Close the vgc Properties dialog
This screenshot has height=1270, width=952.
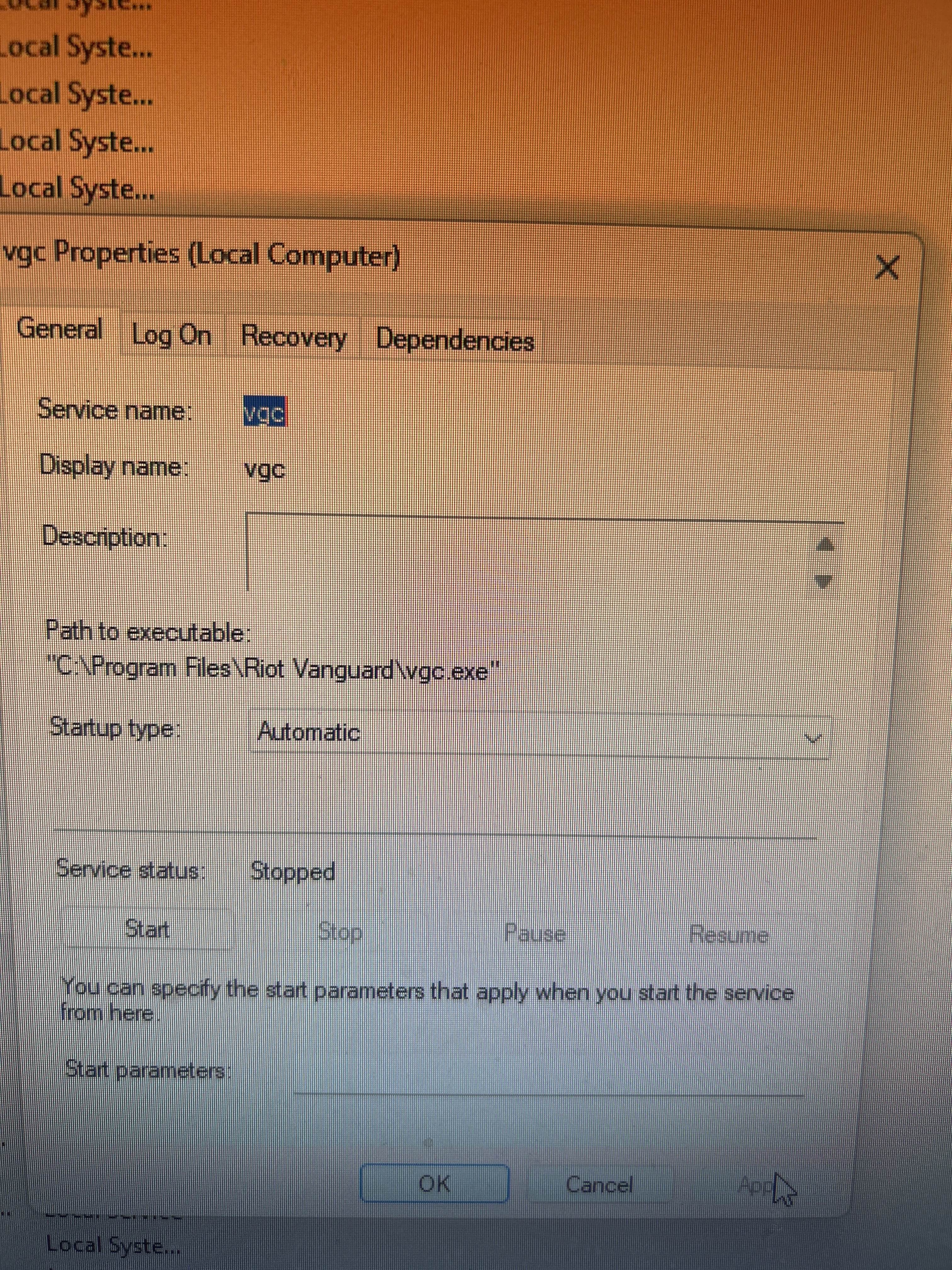click(887, 267)
